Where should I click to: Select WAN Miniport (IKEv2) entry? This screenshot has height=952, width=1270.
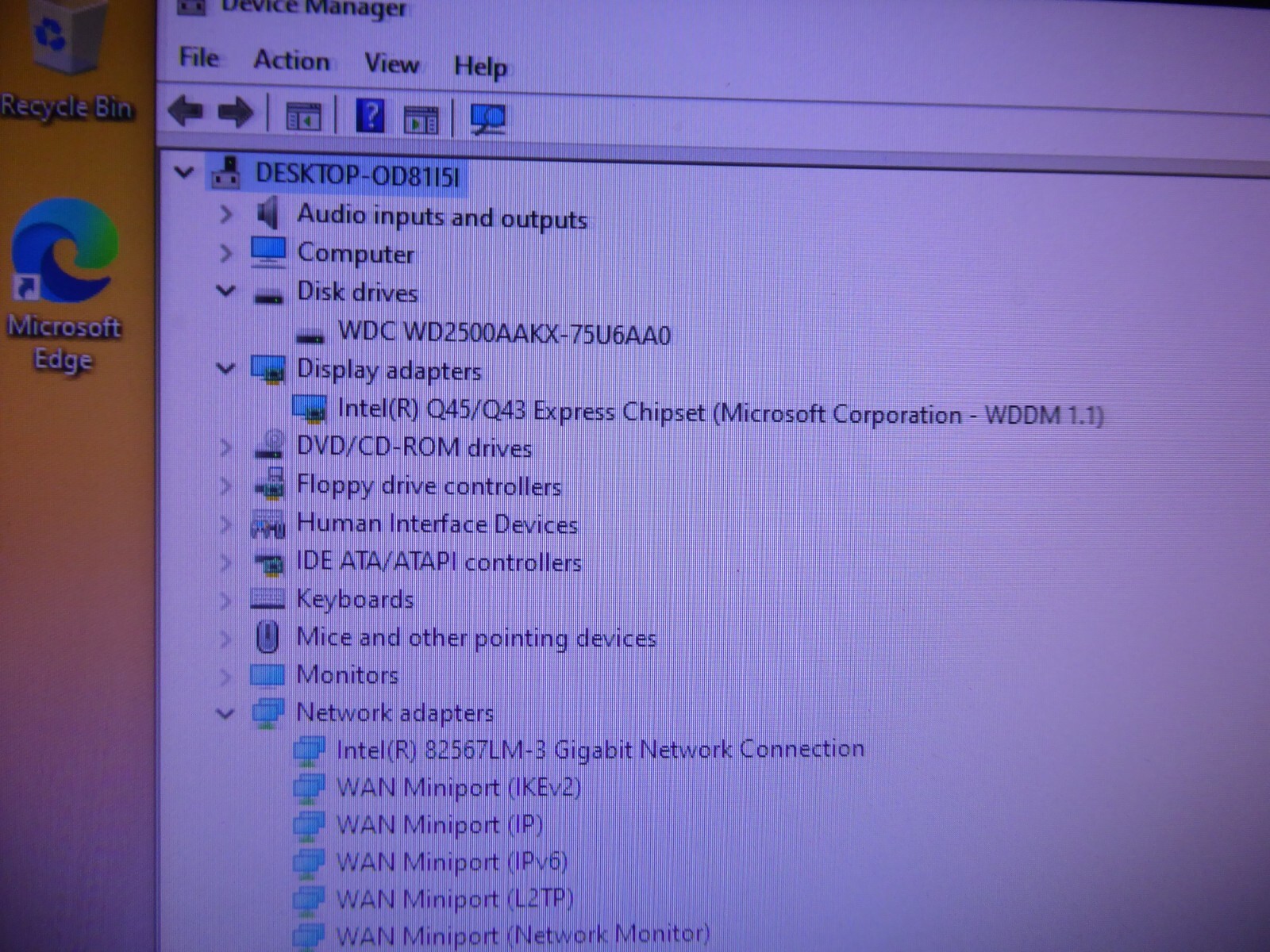tap(459, 787)
